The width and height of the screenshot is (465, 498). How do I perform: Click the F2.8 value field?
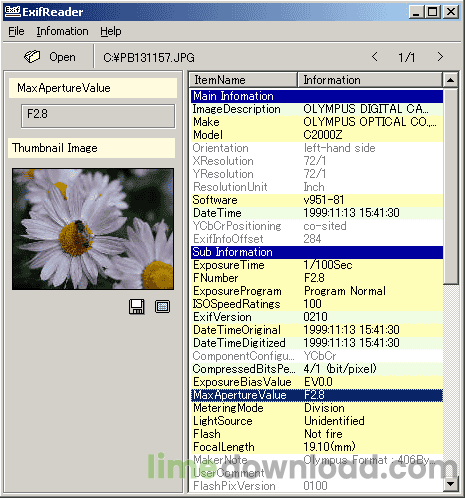point(98,116)
